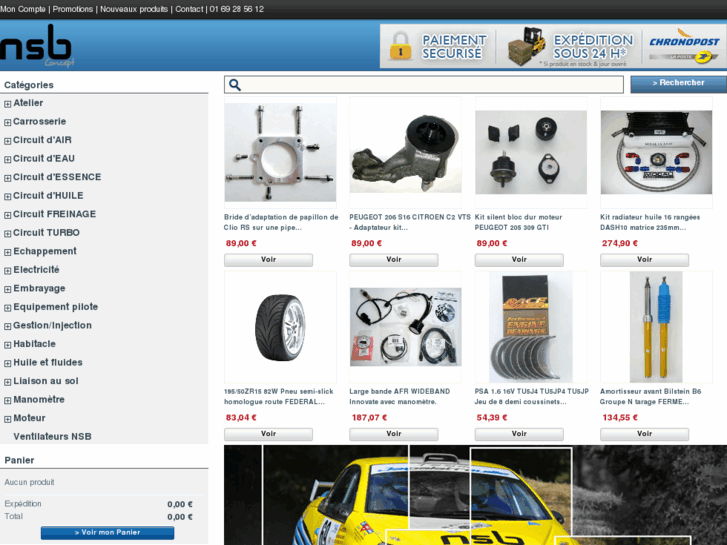This screenshot has width=727, height=545.
Task: Click Voir under PSA 1.6 16V coussinets
Action: [519, 434]
